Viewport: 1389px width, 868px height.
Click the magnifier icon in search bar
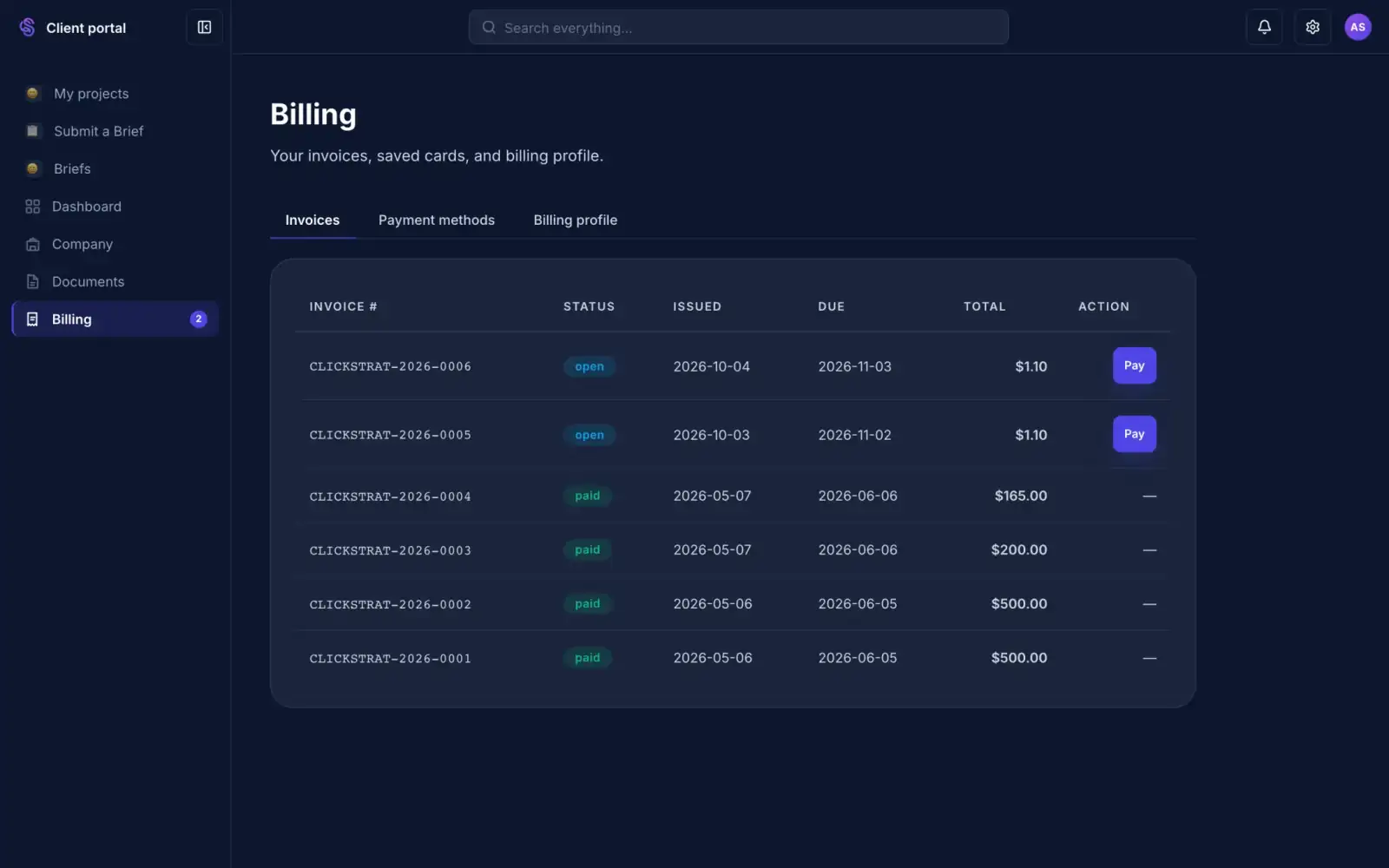[489, 28]
